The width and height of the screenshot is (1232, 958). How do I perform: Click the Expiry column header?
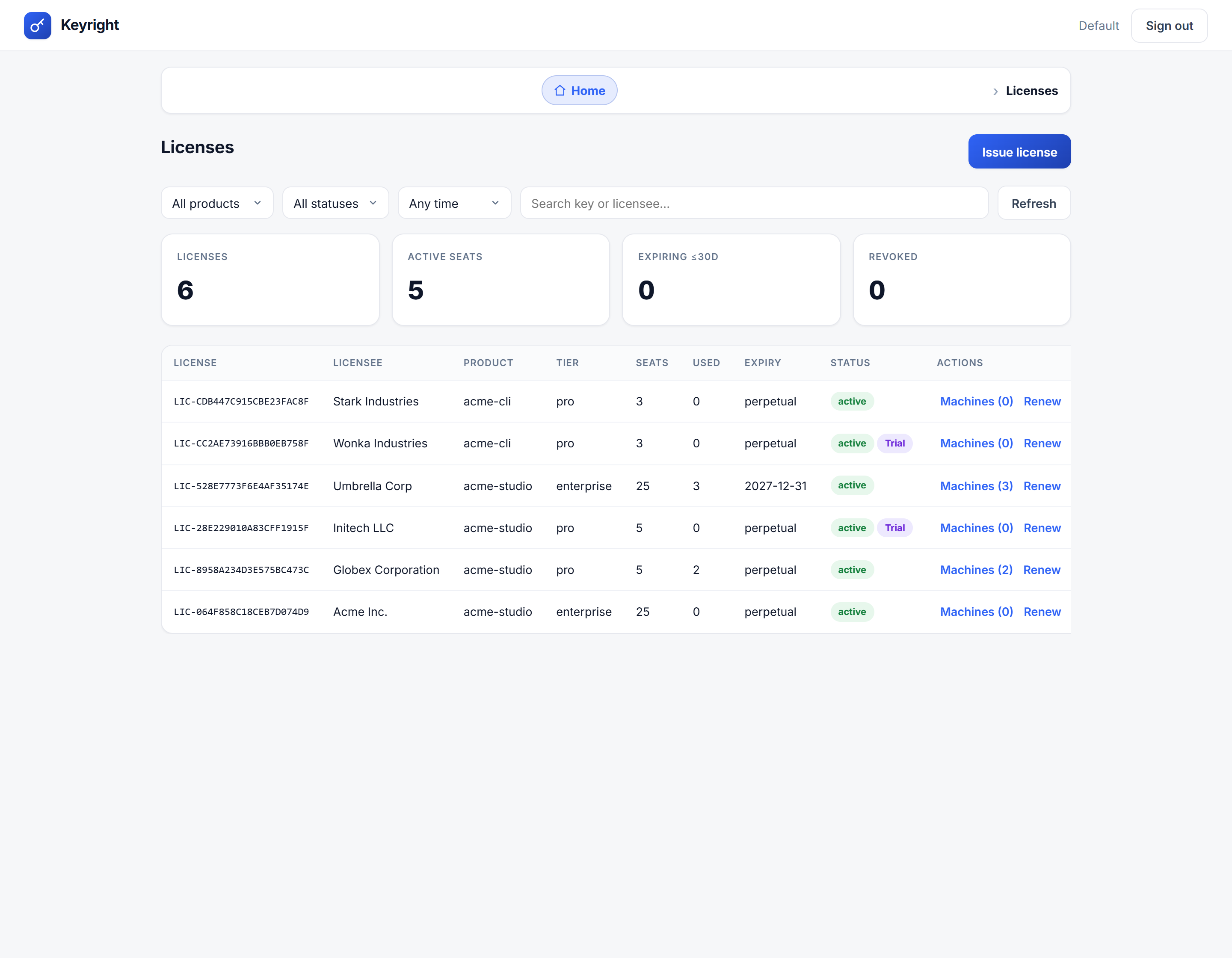click(x=763, y=363)
